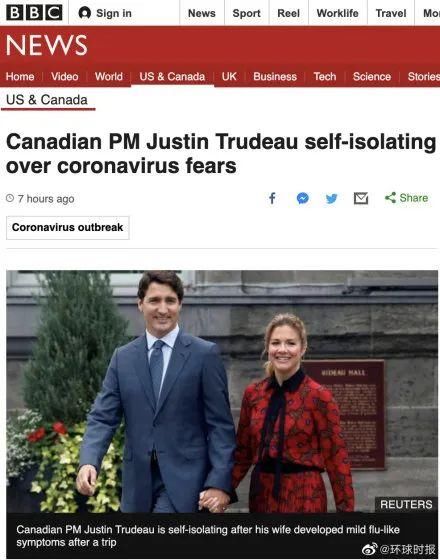Go to the Reel section
The image size is (440, 560).
(x=289, y=13)
